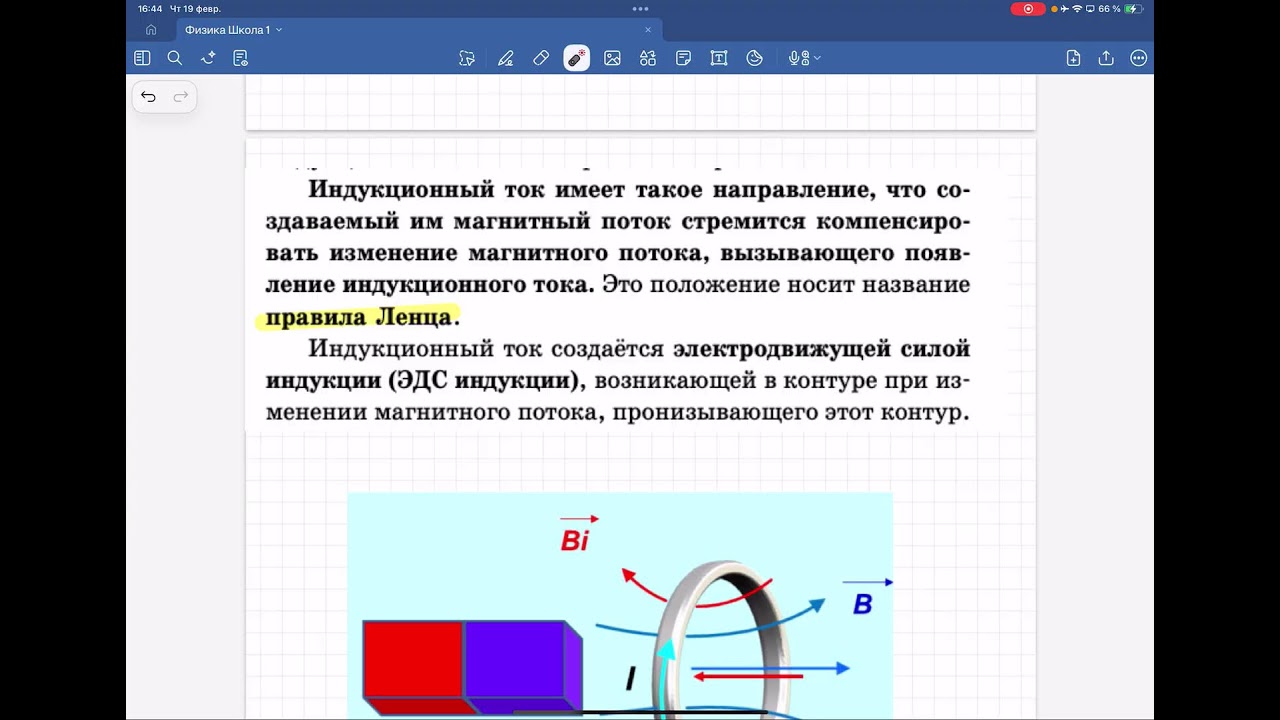Image resolution: width=1280 pixels, height=720 pixels.
Task: Add a new page
Action: [x=1073, y=58]
